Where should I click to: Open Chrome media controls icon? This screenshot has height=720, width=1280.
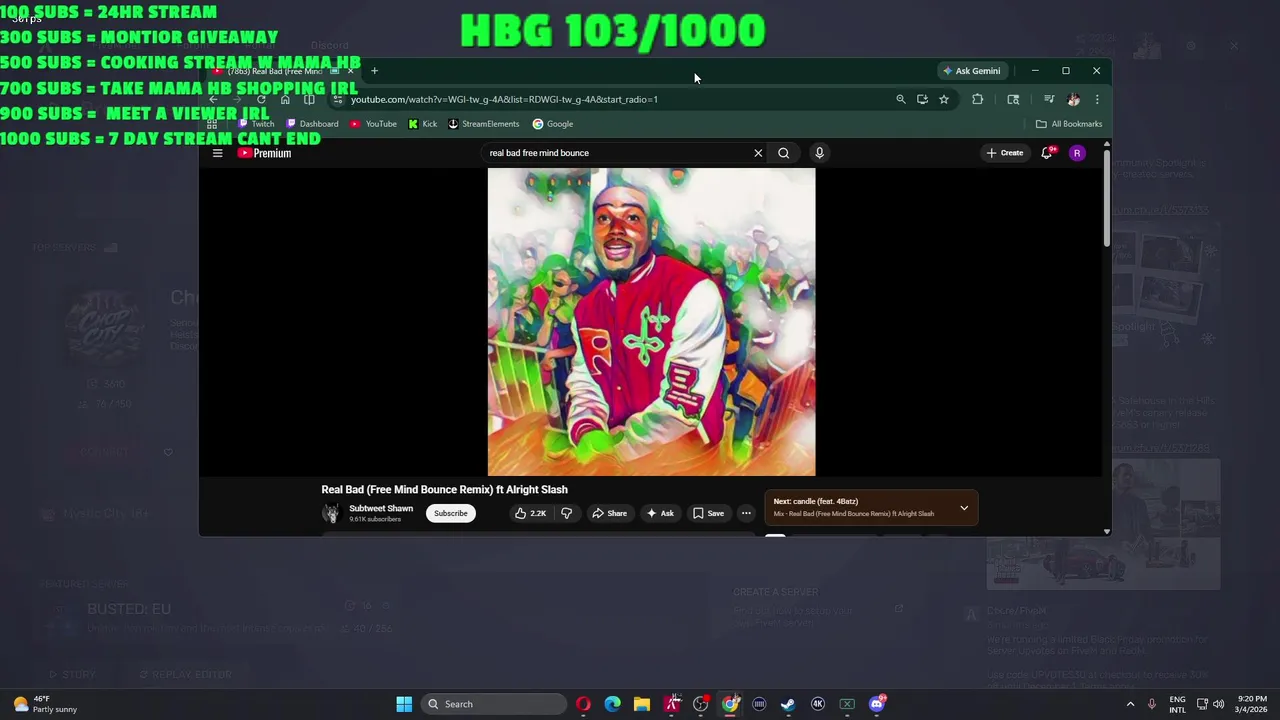tap(1049, 99)
